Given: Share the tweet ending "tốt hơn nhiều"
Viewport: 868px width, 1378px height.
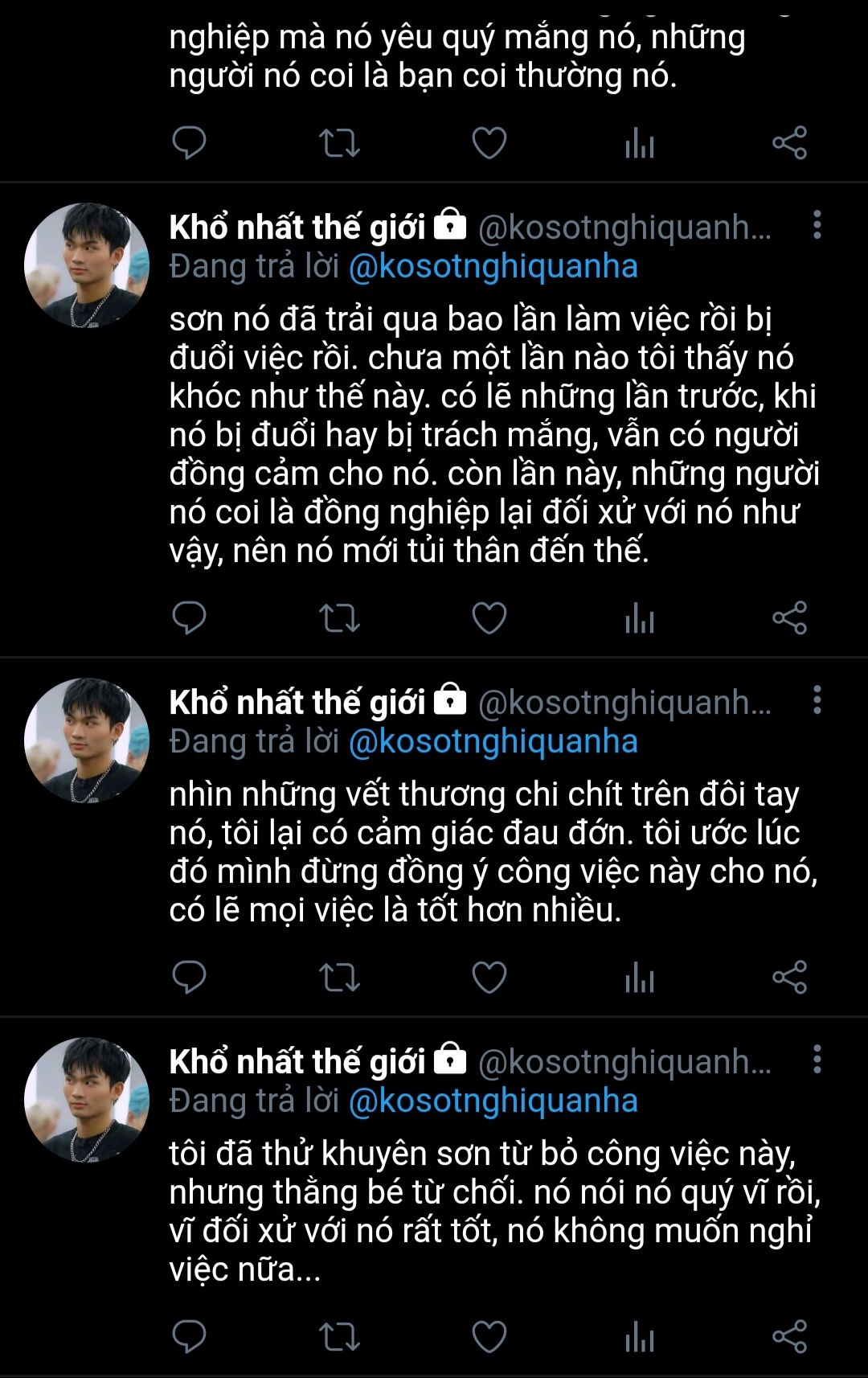Looking at the screenshot, I should [x=789, y=977].
